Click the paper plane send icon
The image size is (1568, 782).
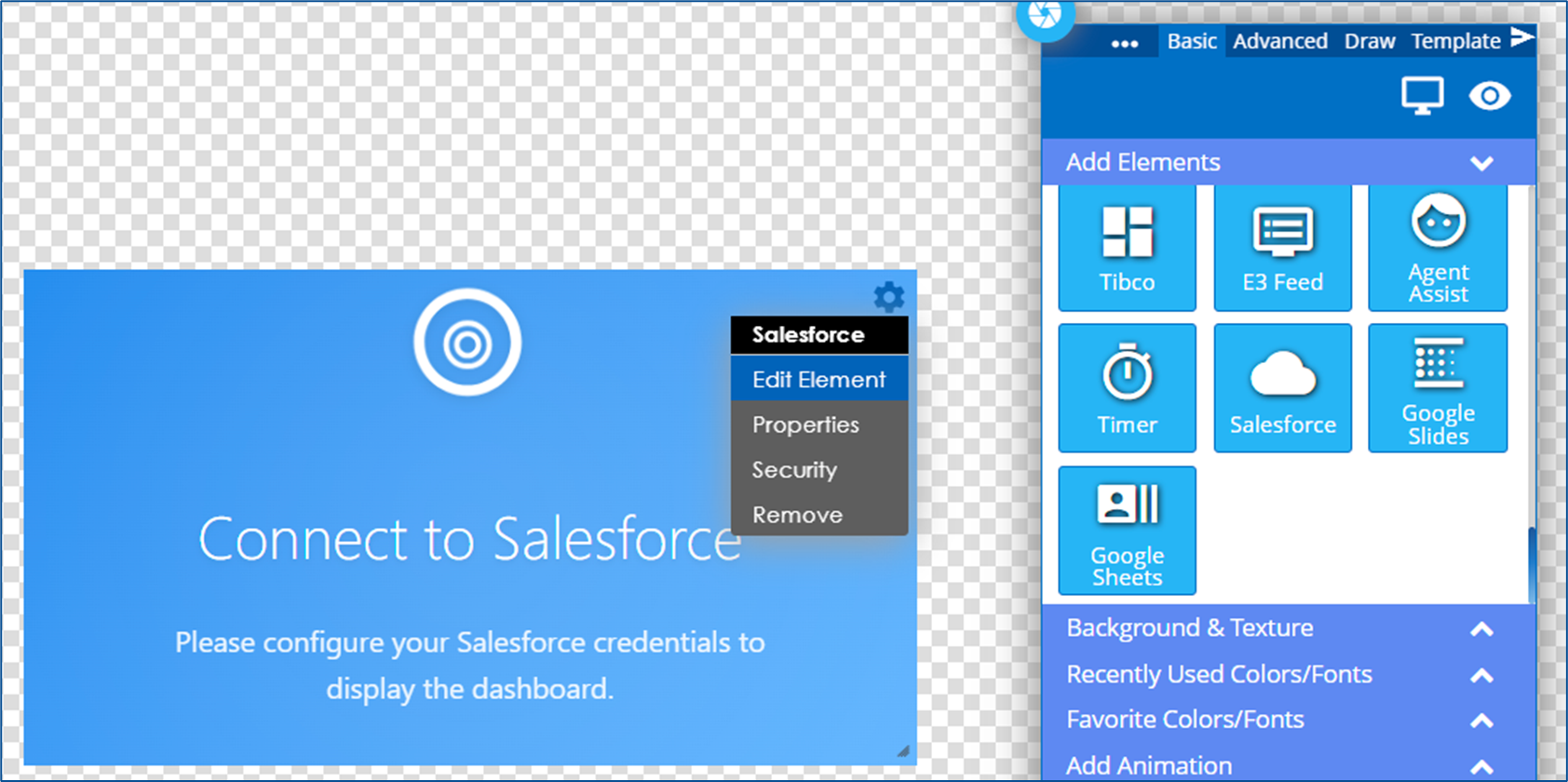(x=1521, y=36)
